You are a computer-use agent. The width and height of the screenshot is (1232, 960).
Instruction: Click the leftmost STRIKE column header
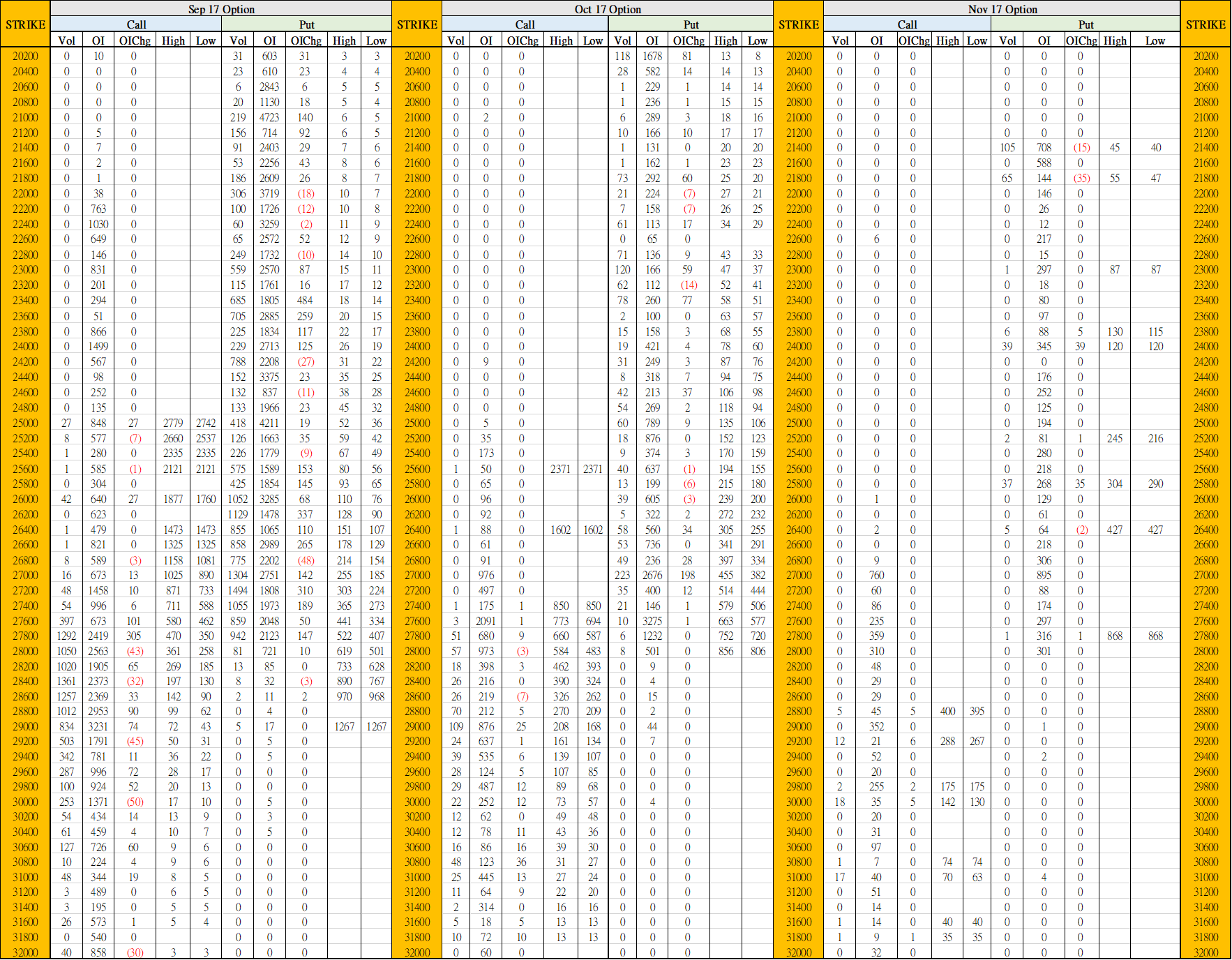[25, 24]
